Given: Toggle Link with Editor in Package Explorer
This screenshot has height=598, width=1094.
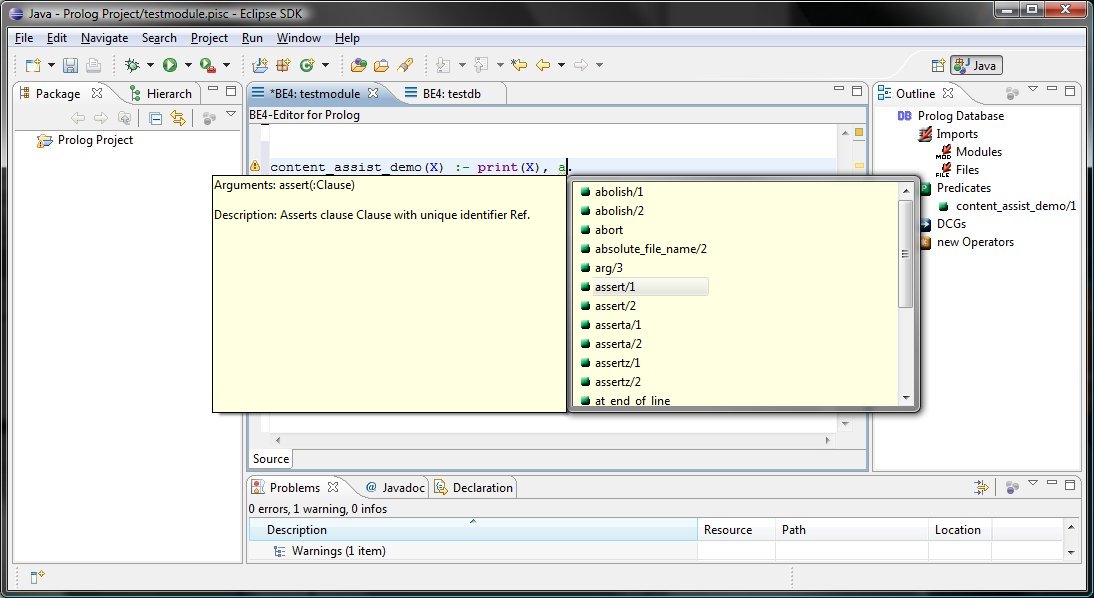Looking at the screenshot, I should (178, 118).
